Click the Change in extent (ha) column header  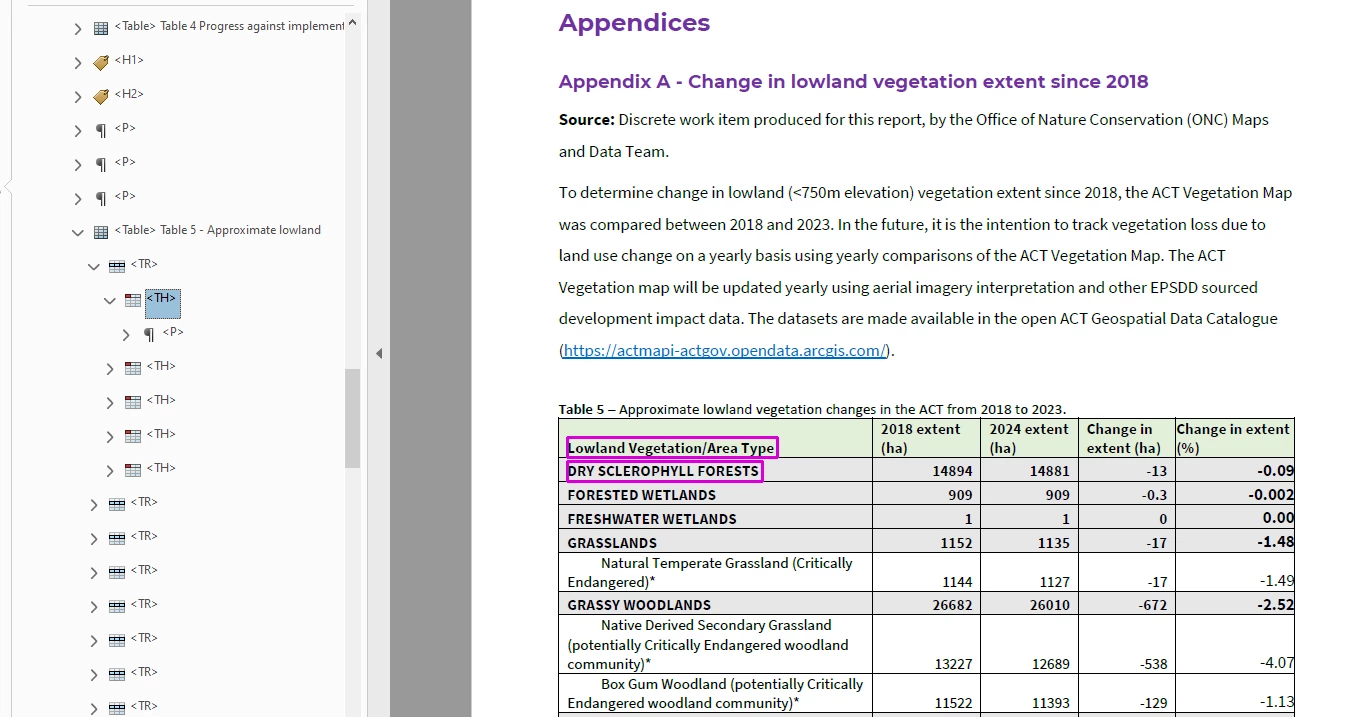click(1127, 438)
